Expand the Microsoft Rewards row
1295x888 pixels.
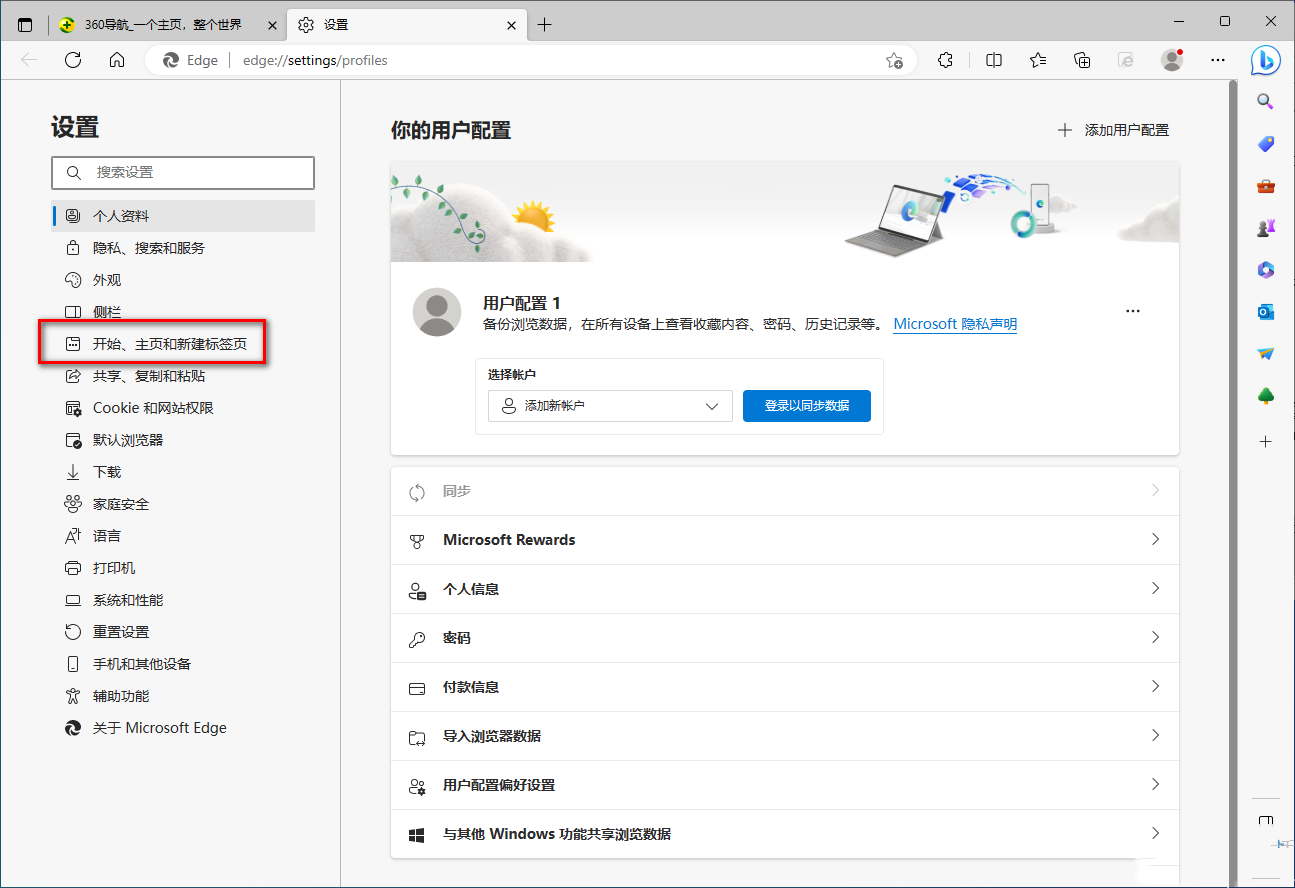coord(785,540)
